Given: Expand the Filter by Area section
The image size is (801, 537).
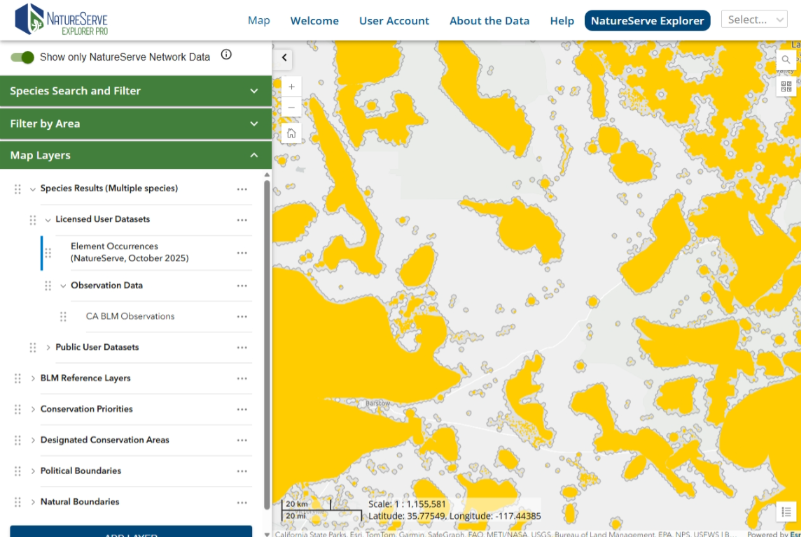Looking at the screenshot, I should point(136,124).
